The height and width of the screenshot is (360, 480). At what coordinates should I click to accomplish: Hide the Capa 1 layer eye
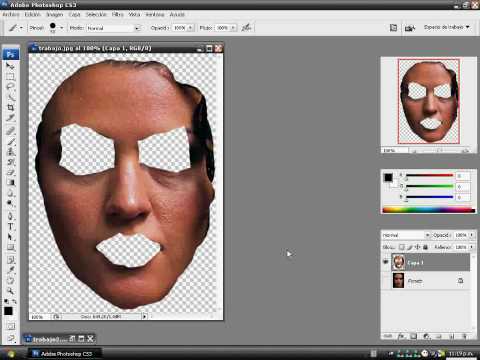point(386,262)
